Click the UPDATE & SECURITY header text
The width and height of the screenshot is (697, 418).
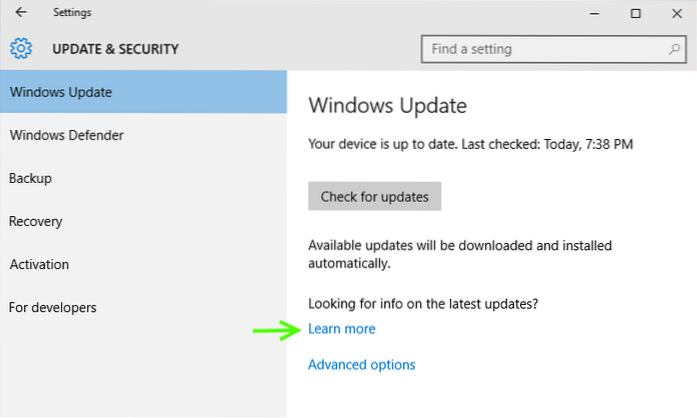[x=115, y=48]
